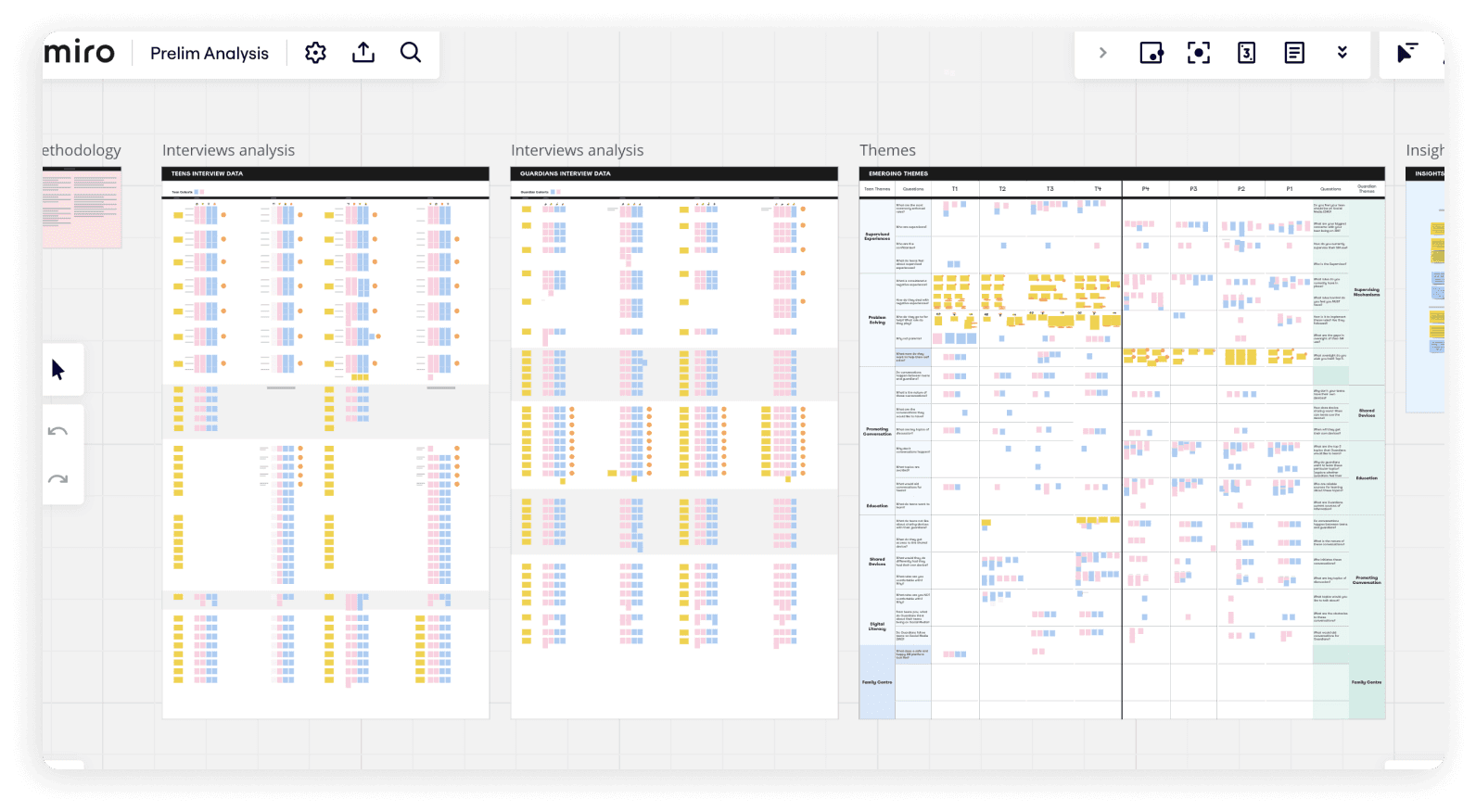Select the T4 column header

coord(1098,189)
